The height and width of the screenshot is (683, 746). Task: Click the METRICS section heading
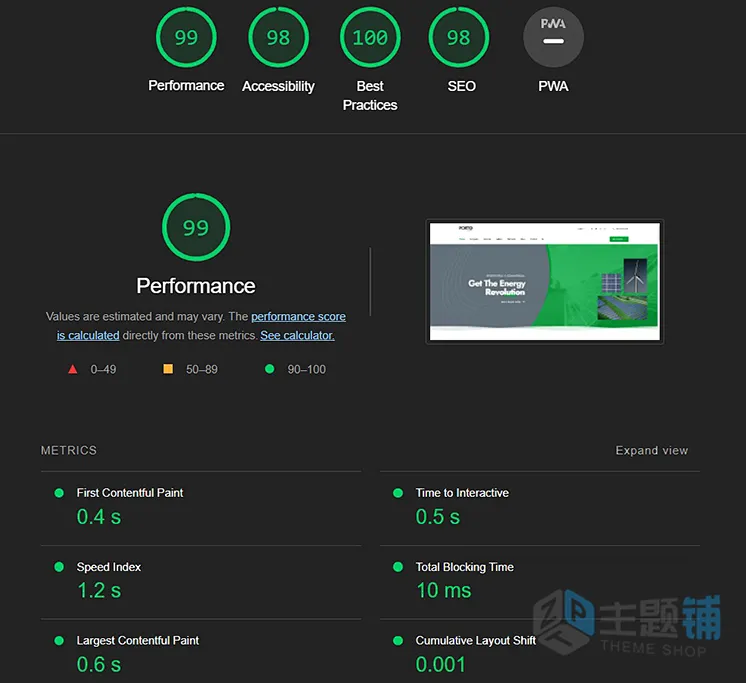click(69, 450)
